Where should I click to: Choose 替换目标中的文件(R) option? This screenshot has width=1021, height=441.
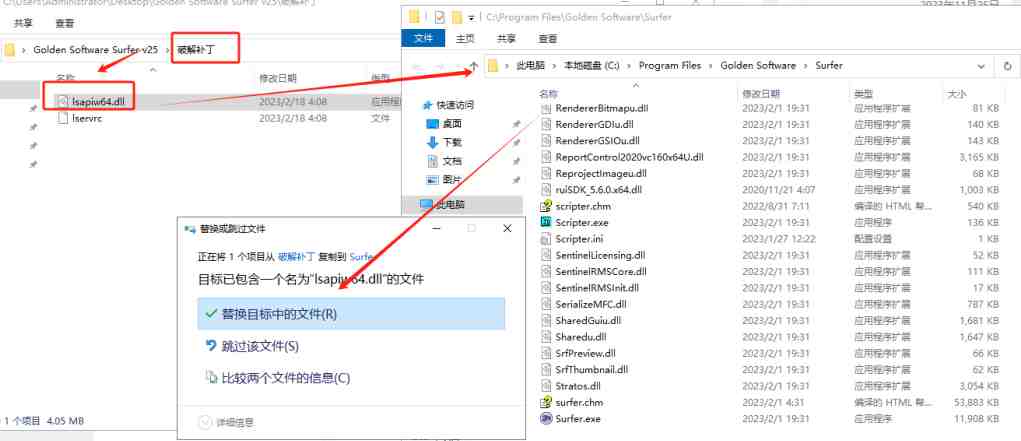click(x=351, y=314)
